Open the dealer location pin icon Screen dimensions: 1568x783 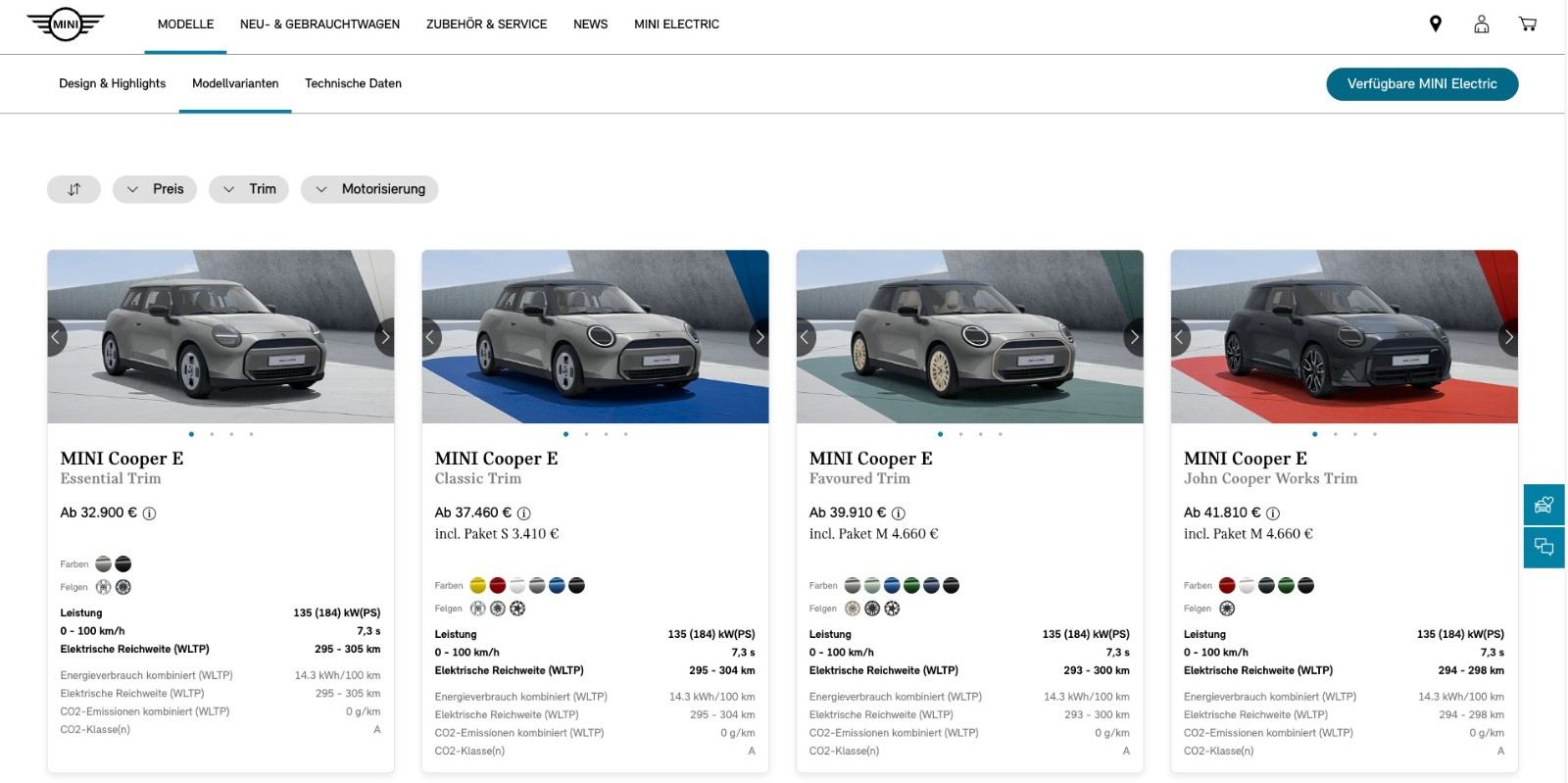[1436, 24]
